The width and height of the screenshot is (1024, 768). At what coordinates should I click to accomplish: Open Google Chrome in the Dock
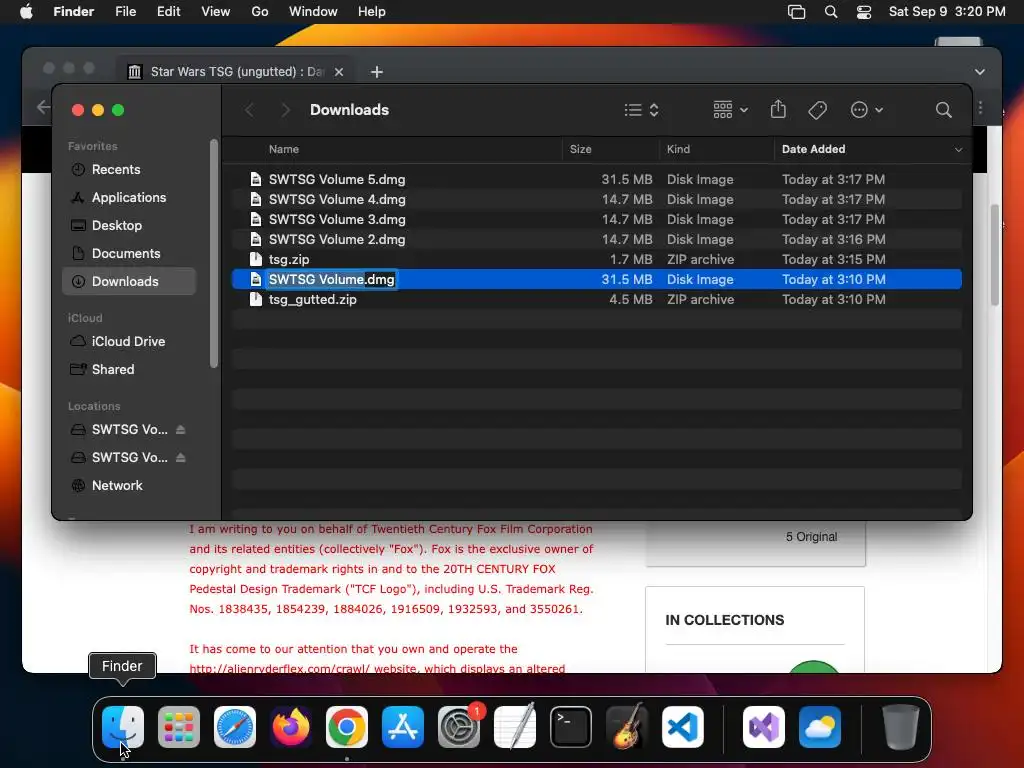[x=347, y=727]
